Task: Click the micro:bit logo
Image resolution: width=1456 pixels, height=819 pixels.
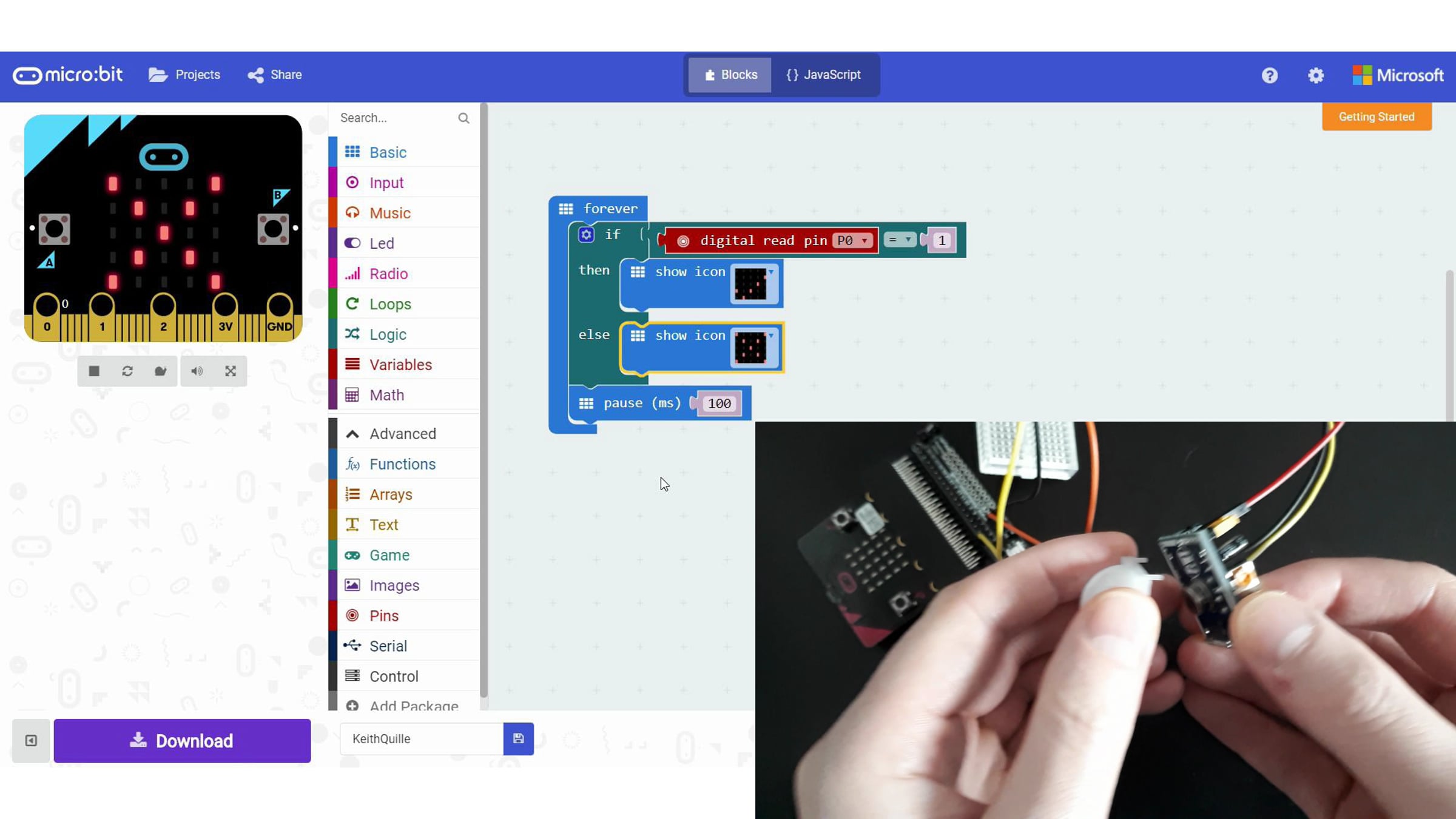Action: pyautogui.click(x=67, y=75)
